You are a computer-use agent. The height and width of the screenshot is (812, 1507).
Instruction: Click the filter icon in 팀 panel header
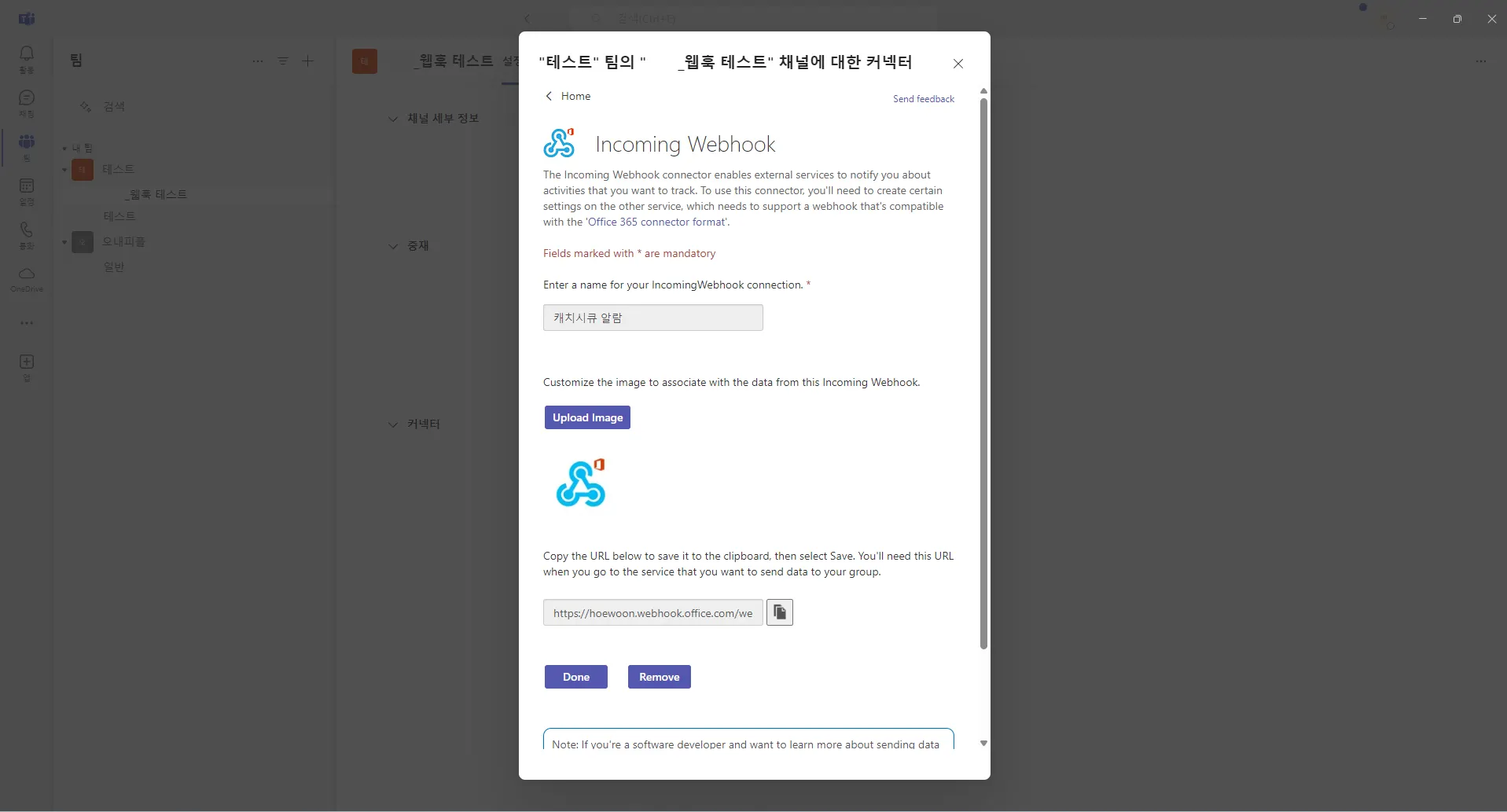coord(283,61)
